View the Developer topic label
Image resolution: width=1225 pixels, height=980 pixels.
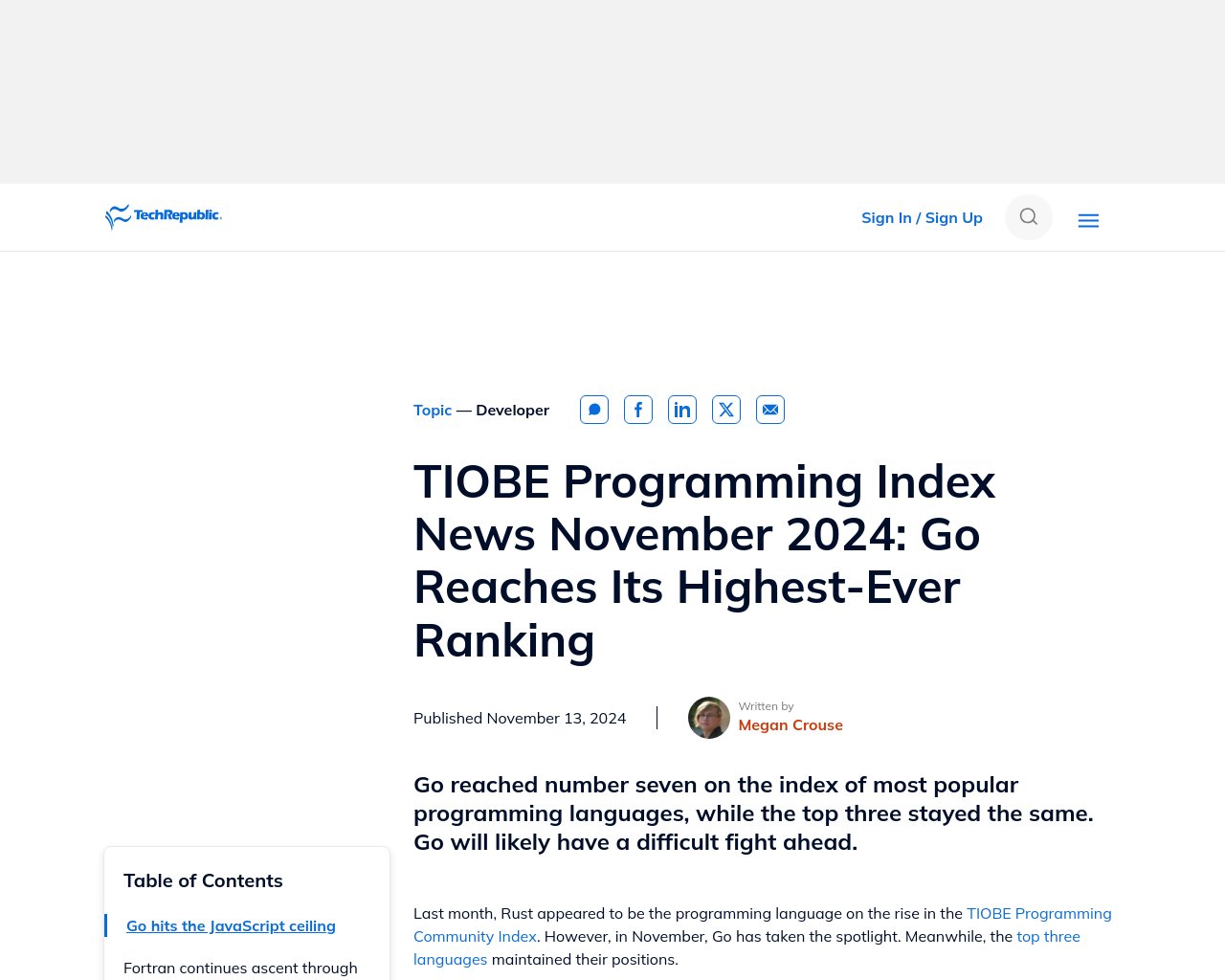512,410
